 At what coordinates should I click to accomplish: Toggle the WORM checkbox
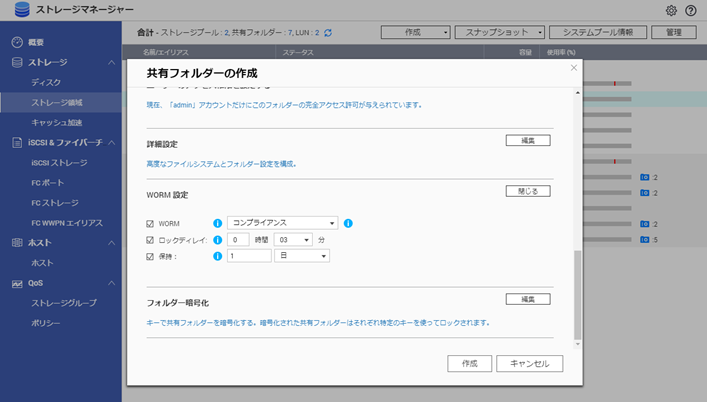point(150,223)
